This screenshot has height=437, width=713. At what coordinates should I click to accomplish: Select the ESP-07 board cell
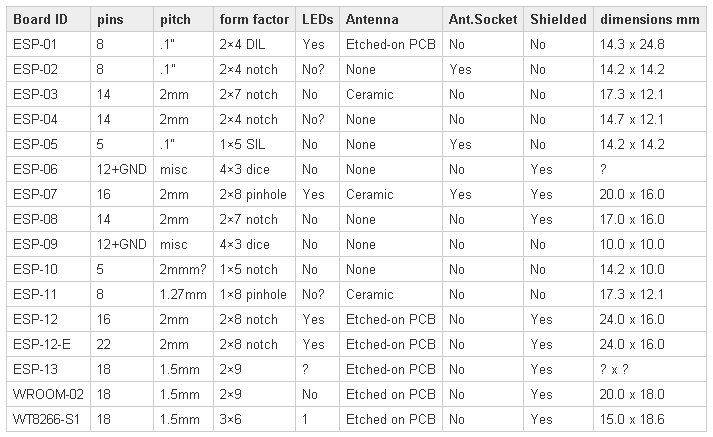coord(49,195)
